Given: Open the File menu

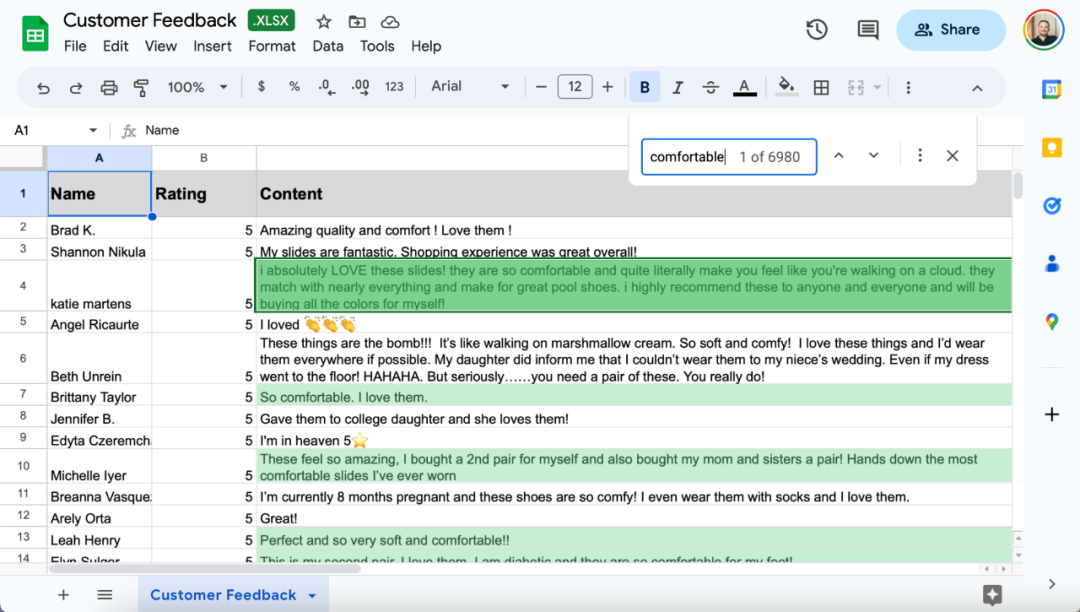Looking at the screenshot, I should coord(75,46).
